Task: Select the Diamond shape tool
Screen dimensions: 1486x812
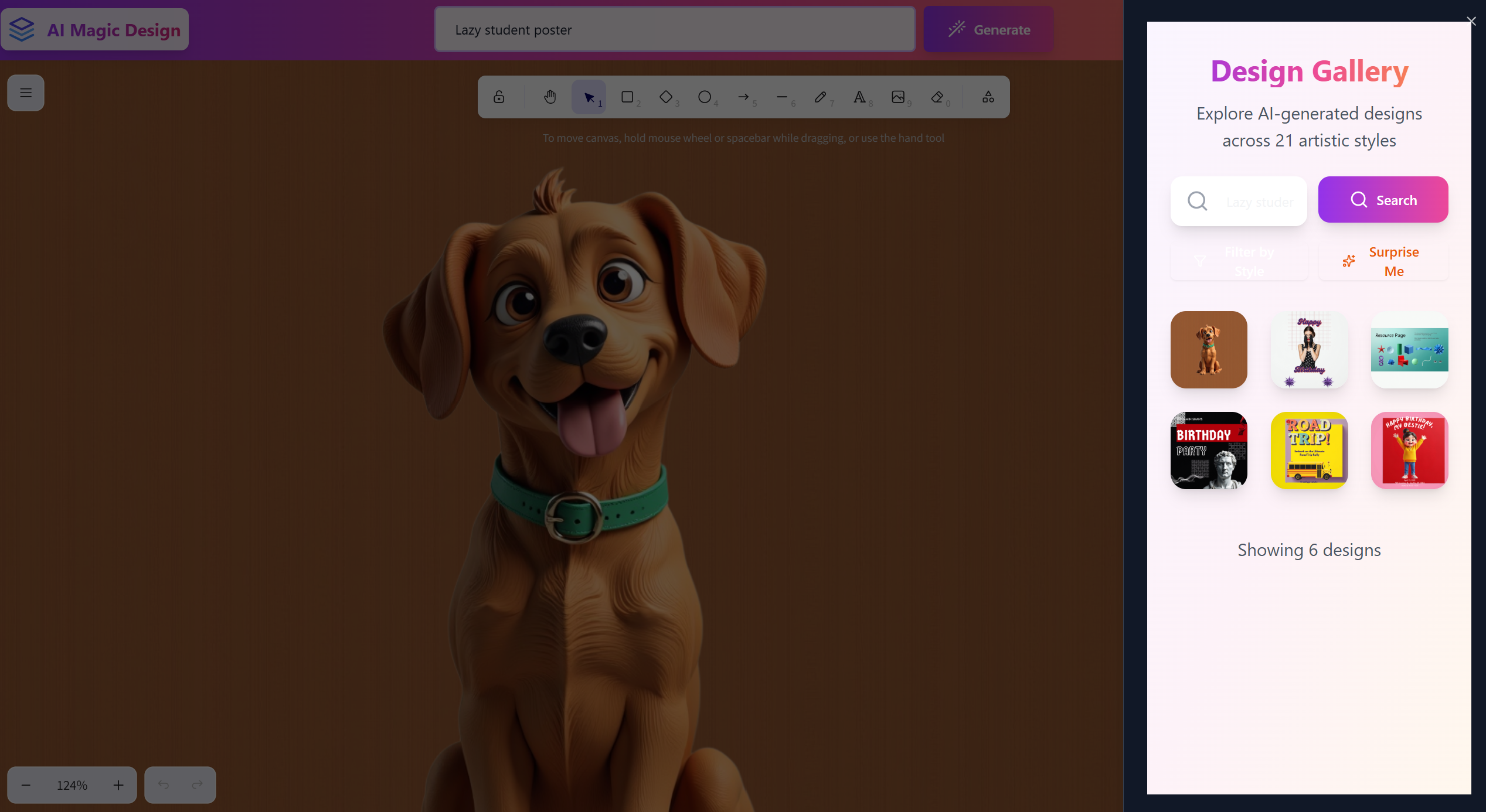Action: [x=666, y=97]
